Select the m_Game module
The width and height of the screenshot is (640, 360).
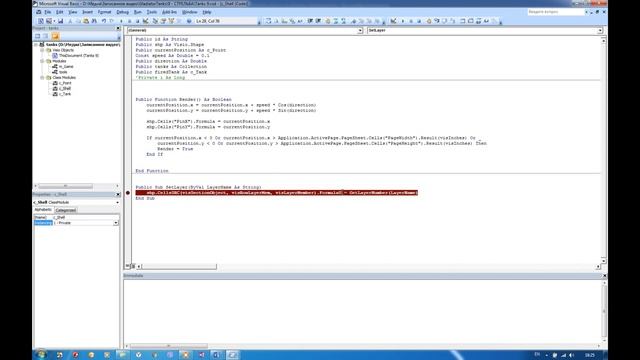point(66,66)
